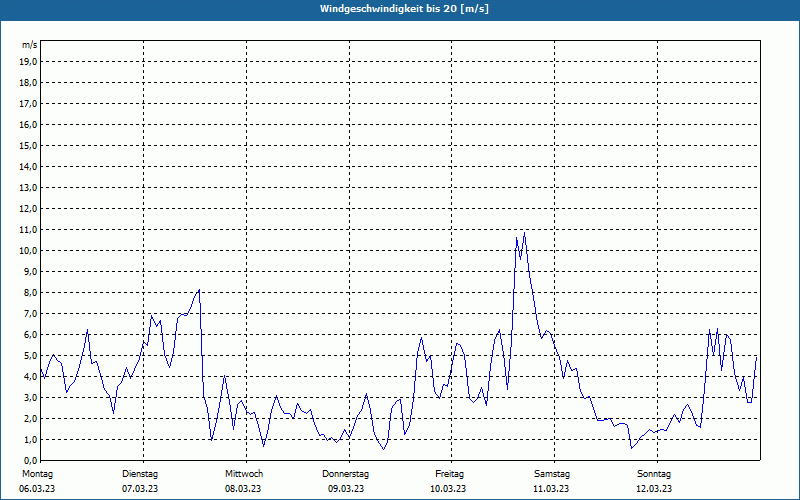This screenshot has width=800, height=500.
Task: Select the 15,0 y-axis label
Action: pyautogui.click(x=28, y=145)
